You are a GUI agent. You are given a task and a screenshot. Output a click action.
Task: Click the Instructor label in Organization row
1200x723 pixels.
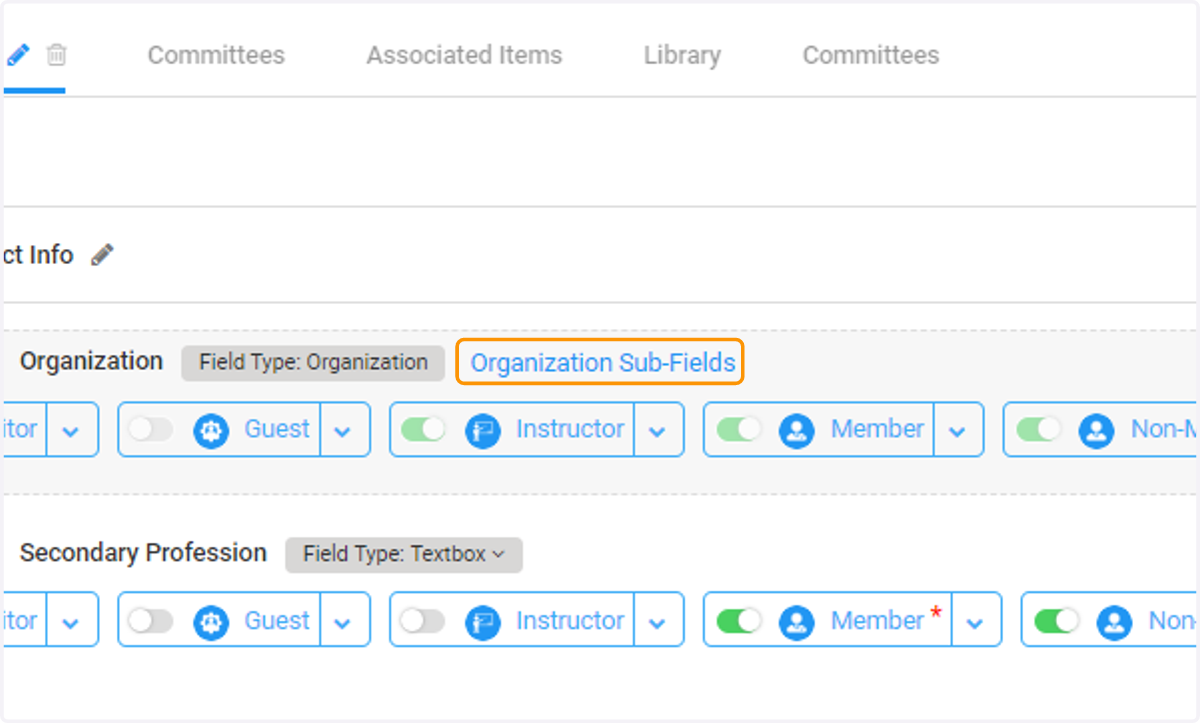pos(570,429)
